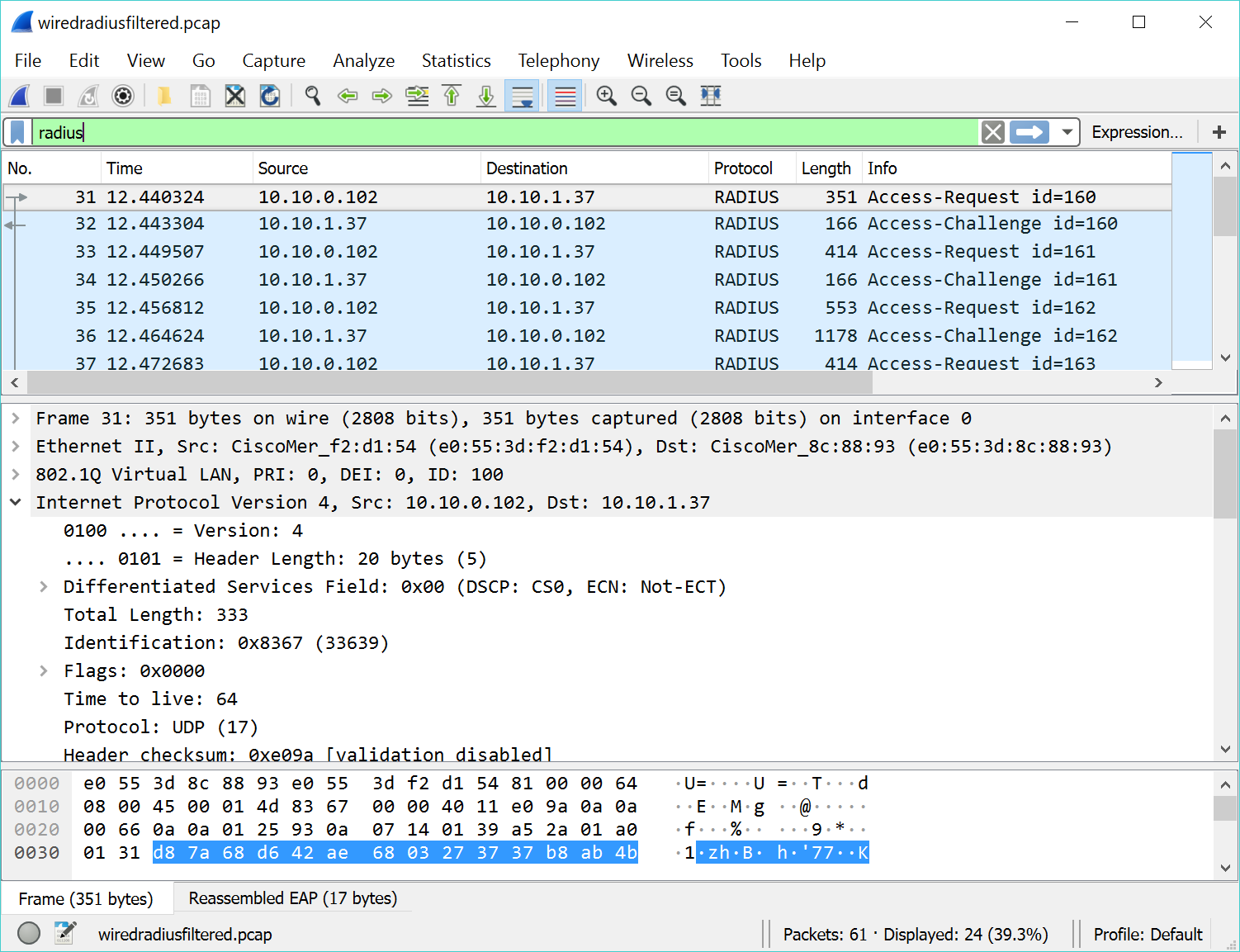Click the packet list horizontal scrollbar
This screenshot has height=952, width=1240.
click(x=450, y=382)
